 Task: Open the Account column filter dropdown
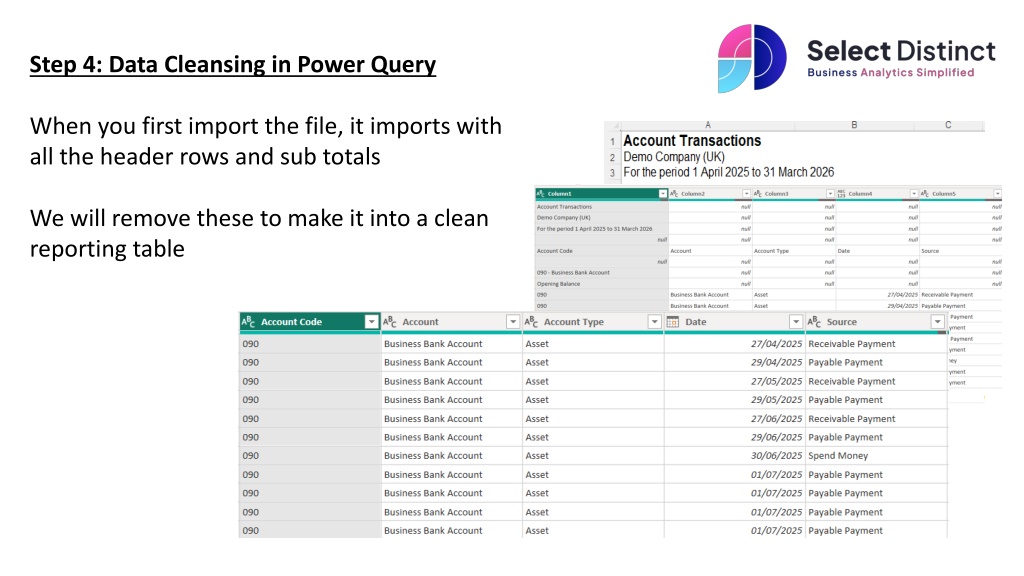pyautogui.click(x=512, y=322)
